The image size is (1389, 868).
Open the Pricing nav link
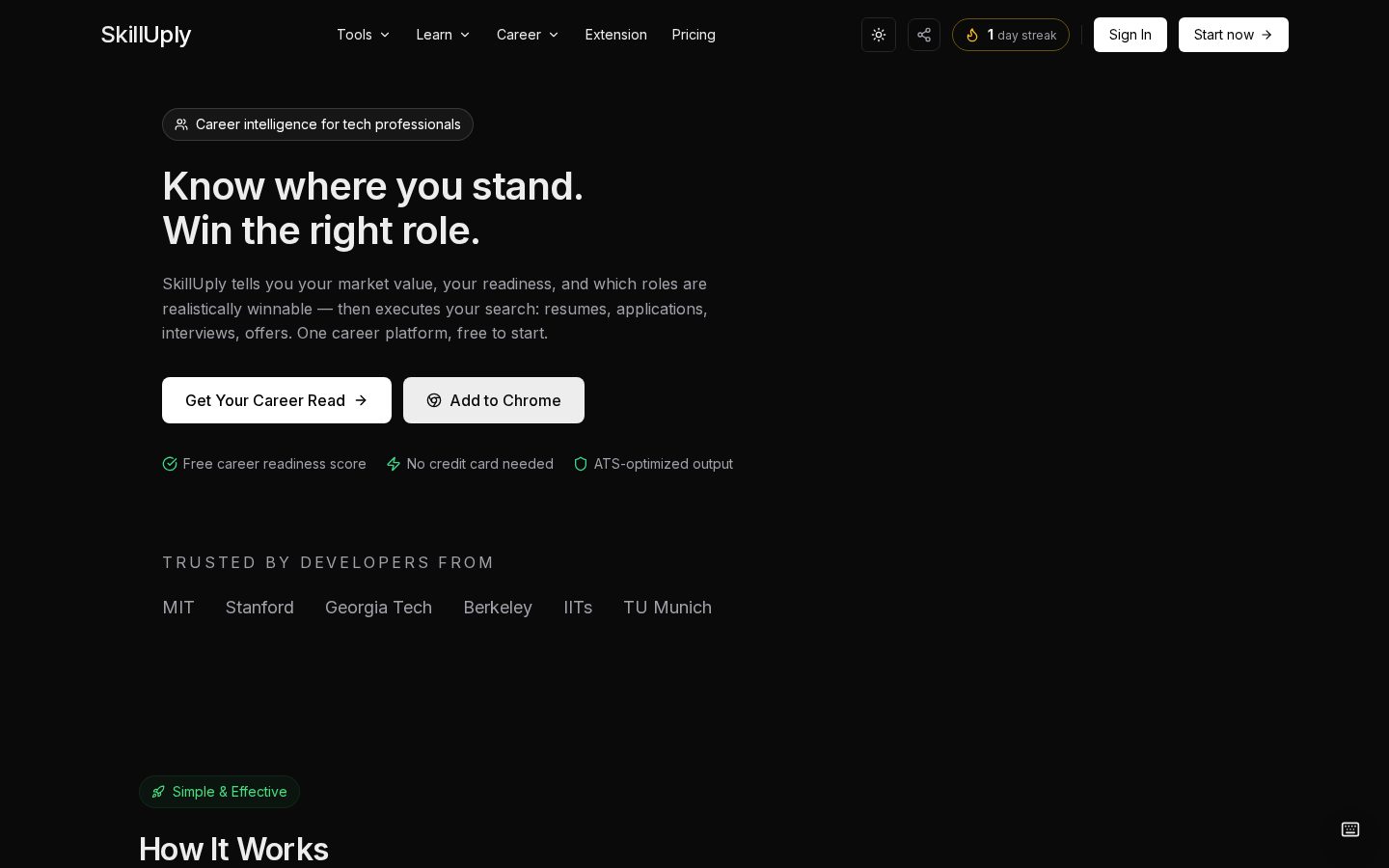pyautogui.click(x=694, y=35)
